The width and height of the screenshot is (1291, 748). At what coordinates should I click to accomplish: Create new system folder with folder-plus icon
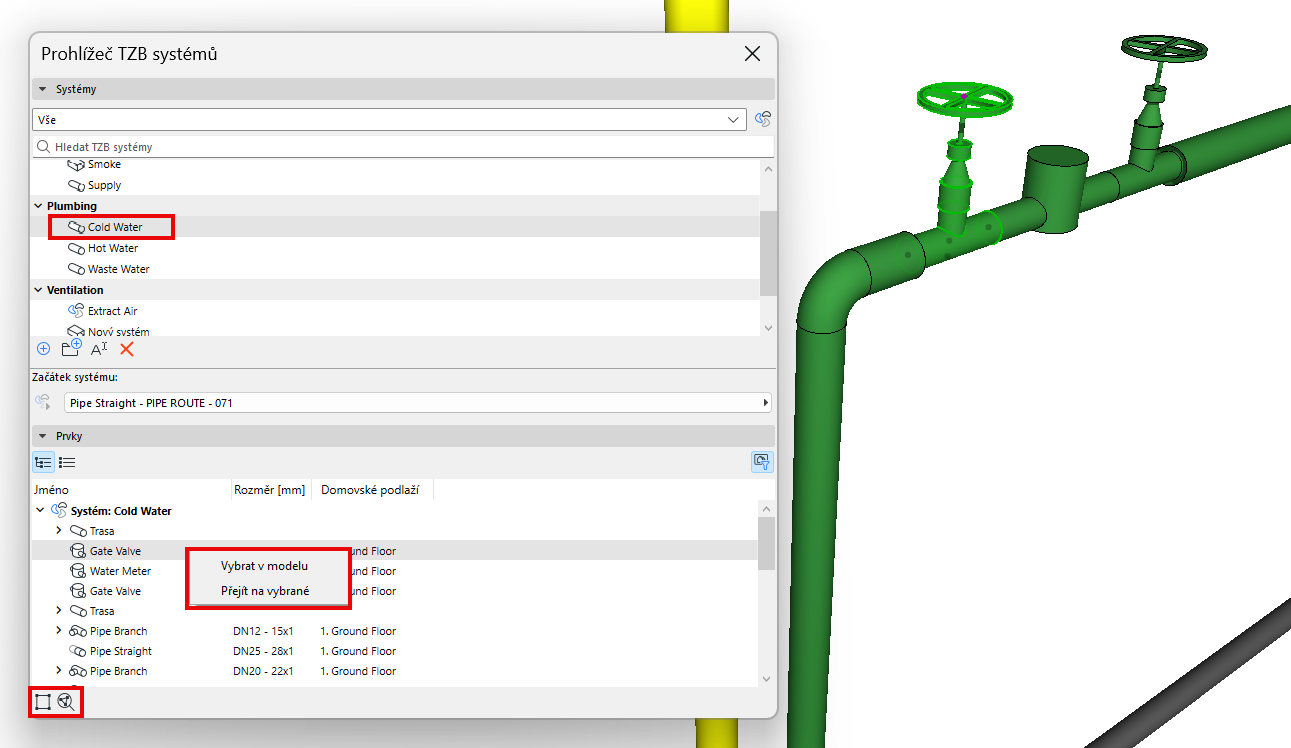coord(71,349)
